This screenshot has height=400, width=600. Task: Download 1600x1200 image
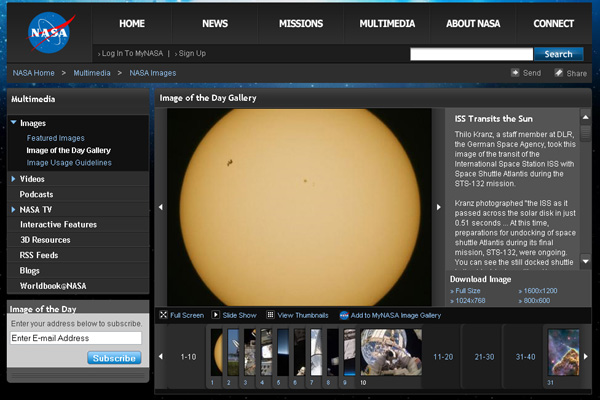click(x=540, y=291)
